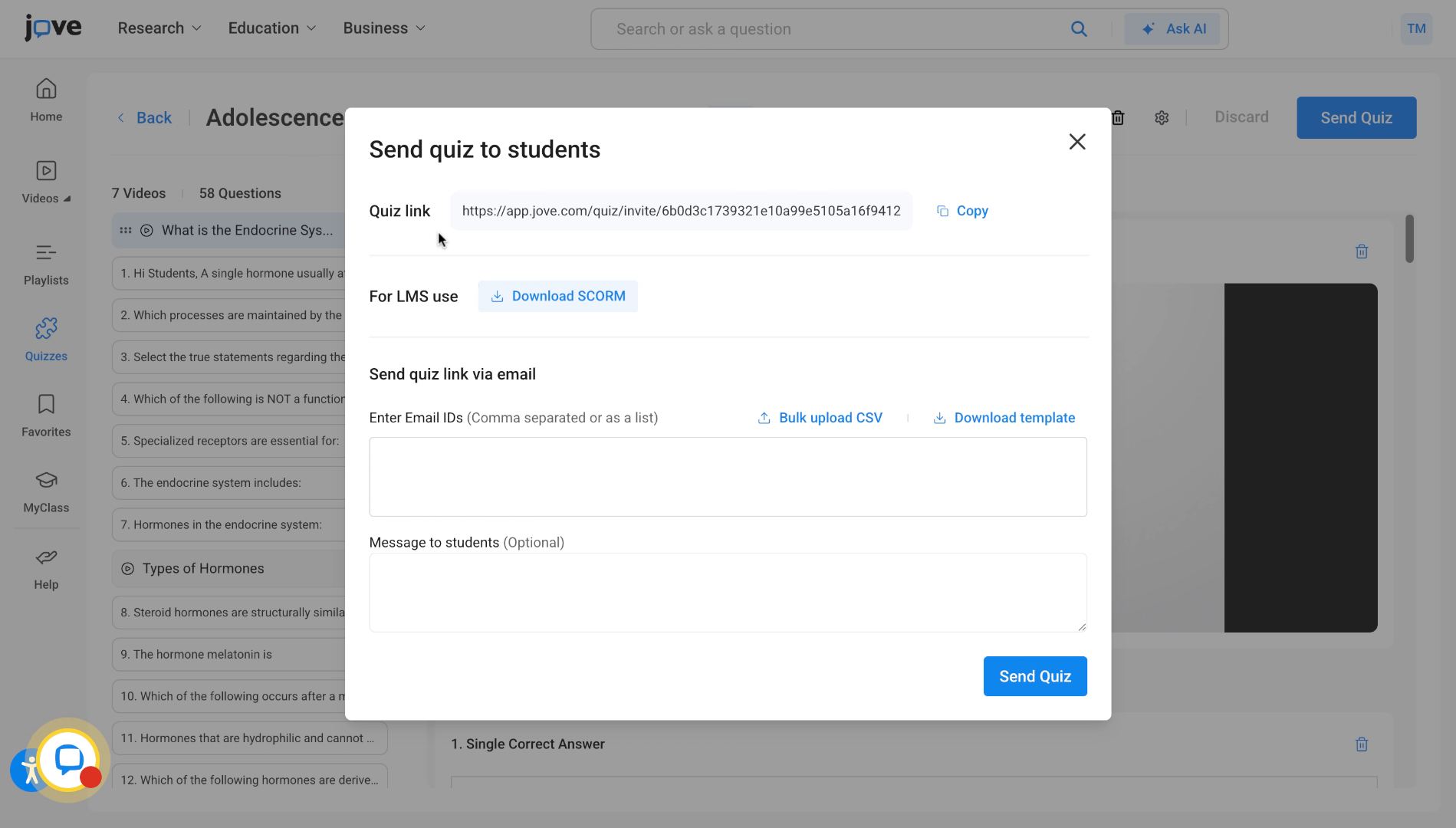Focus the Message to students field
This screenshot has width=1456, height=828.
pos(728,592)
